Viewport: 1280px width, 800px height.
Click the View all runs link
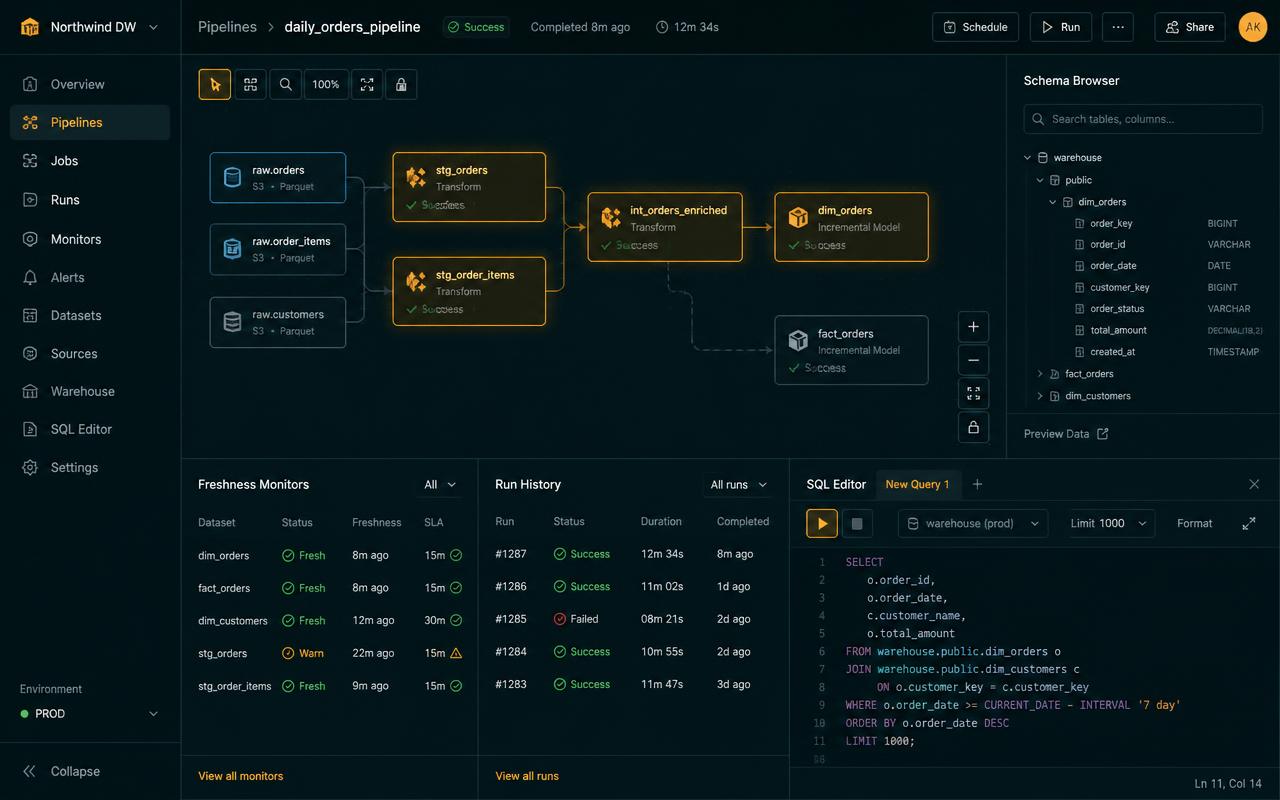tap(527, 776)
